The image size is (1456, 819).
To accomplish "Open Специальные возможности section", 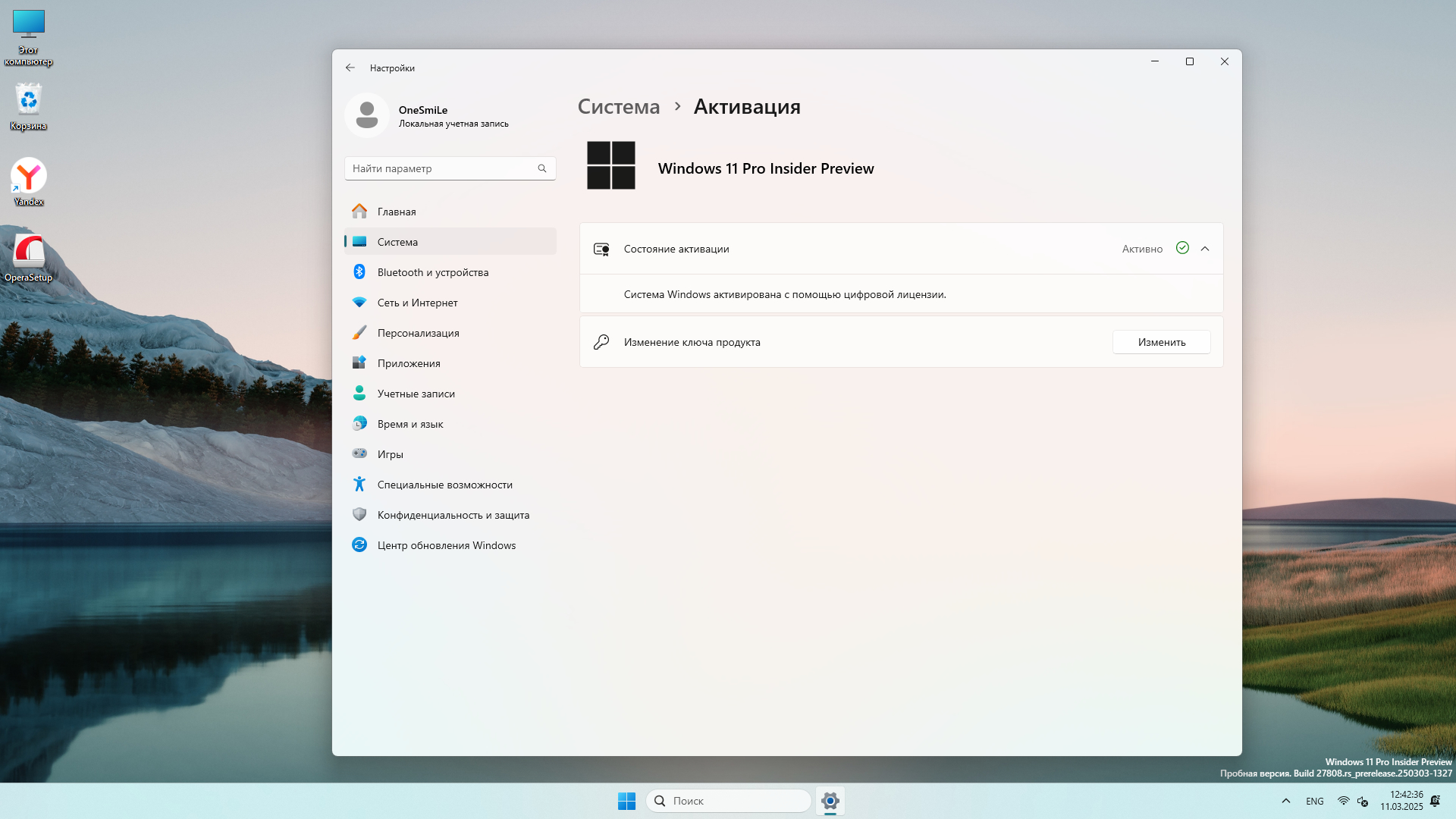I will pos(444,485).
